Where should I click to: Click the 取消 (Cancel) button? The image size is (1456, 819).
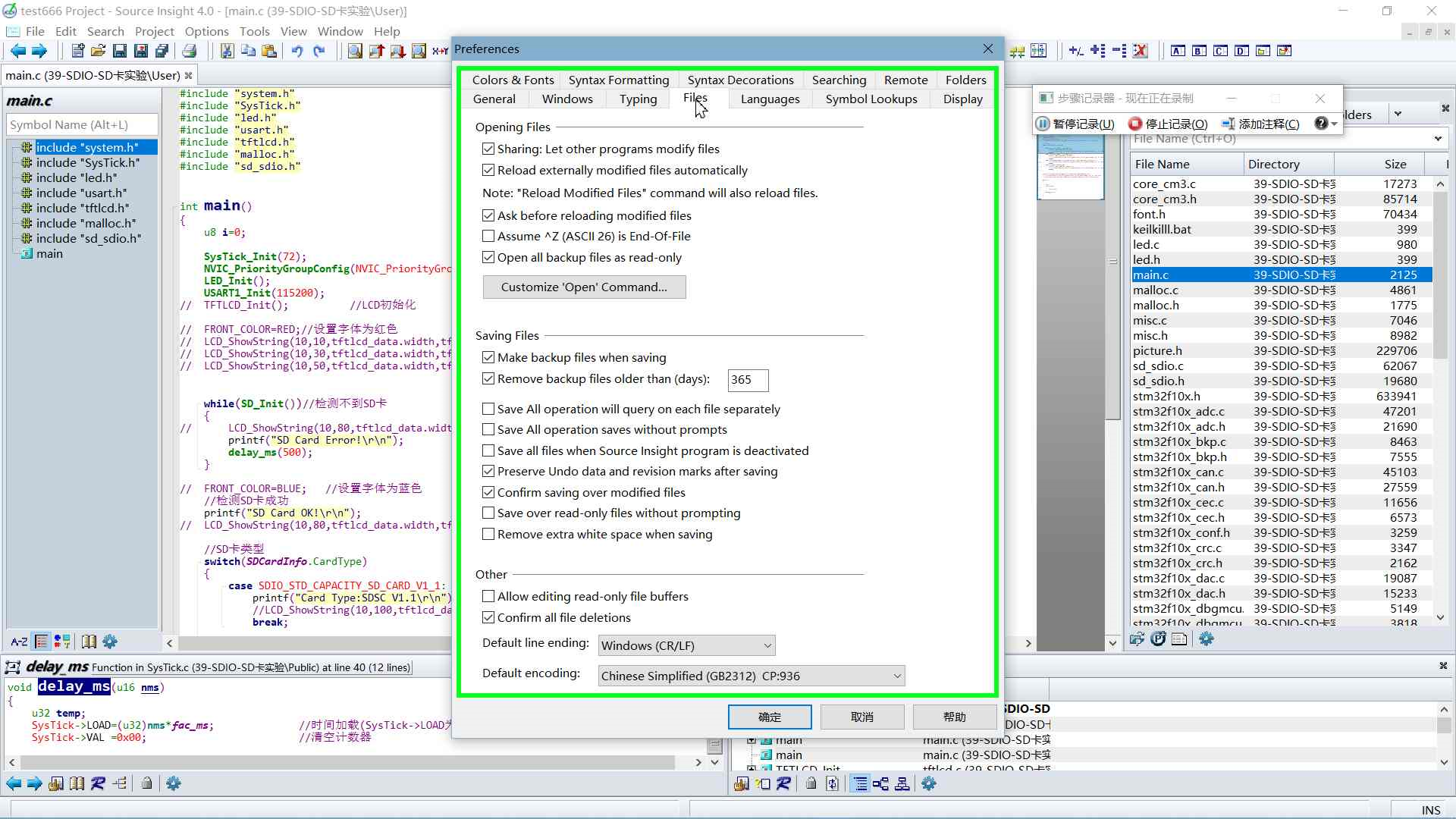coord(862,717)
